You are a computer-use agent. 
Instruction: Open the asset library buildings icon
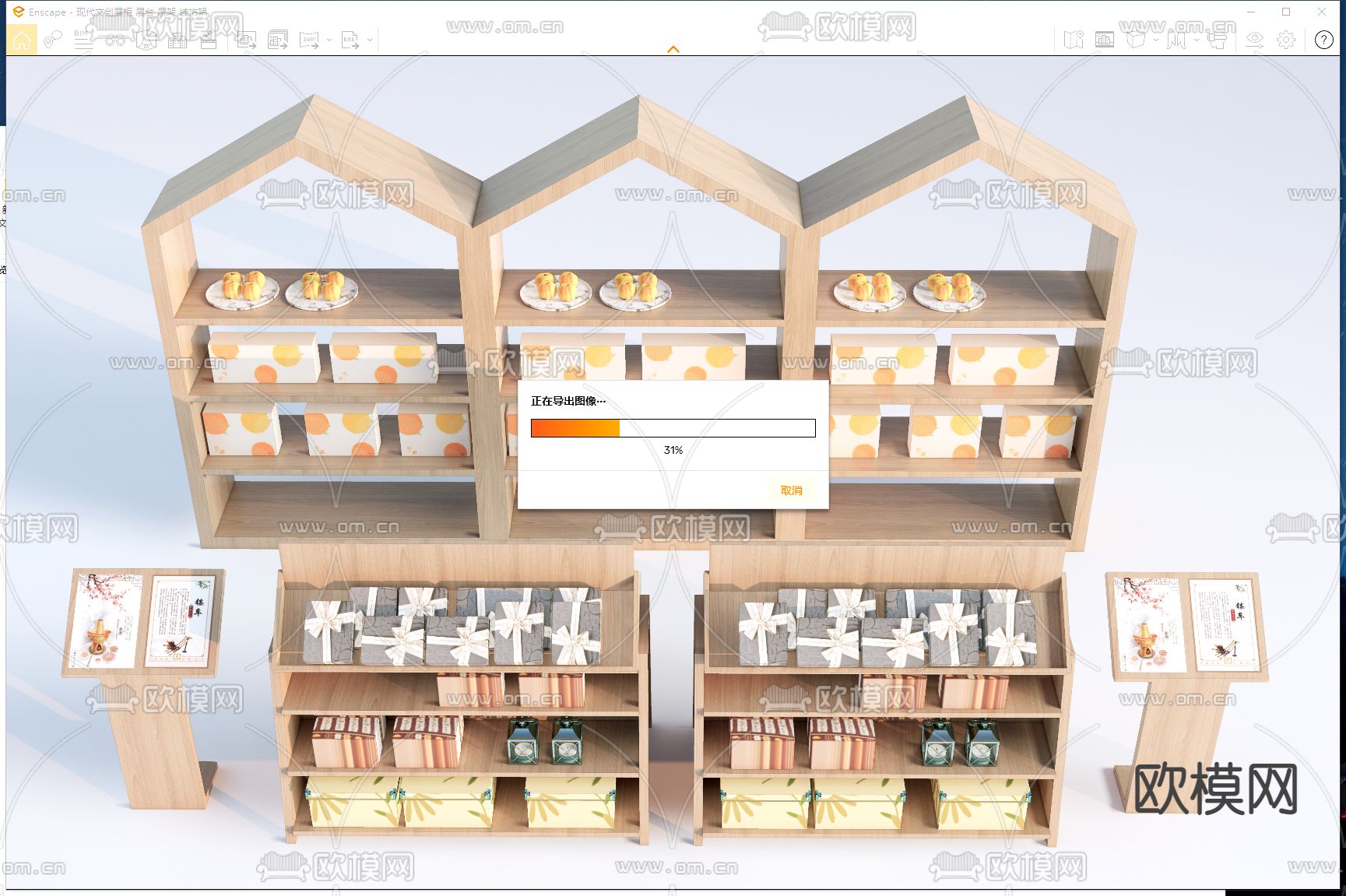click(x=177, y=40)
